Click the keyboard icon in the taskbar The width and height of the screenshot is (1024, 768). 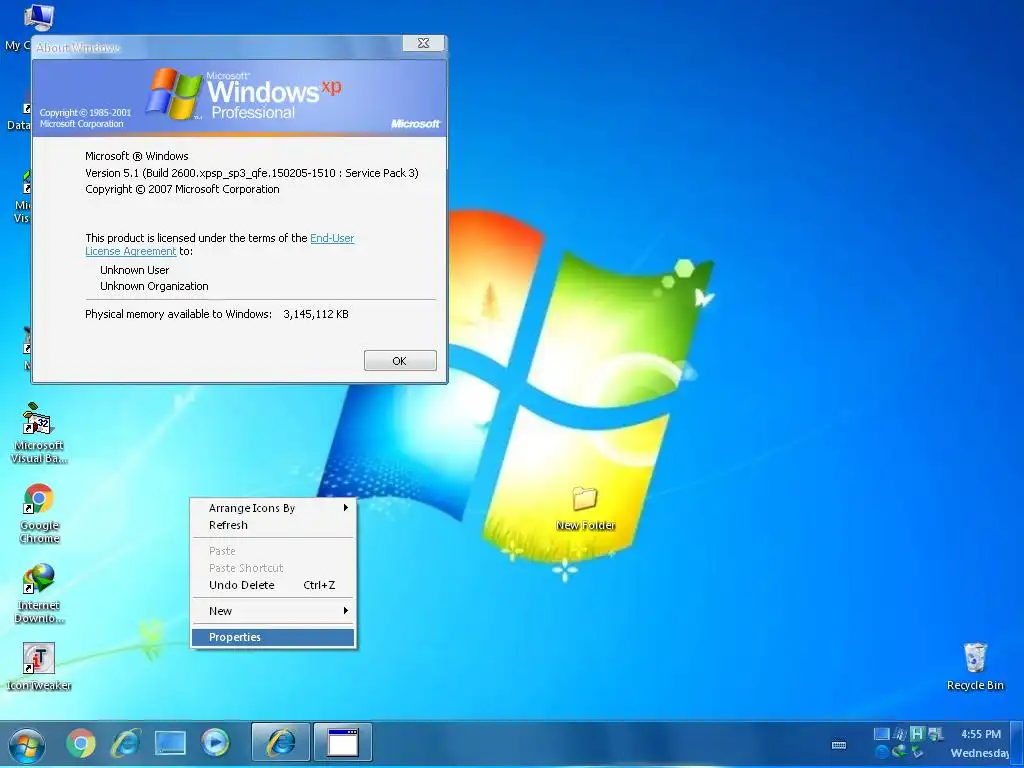click(839, 745)
